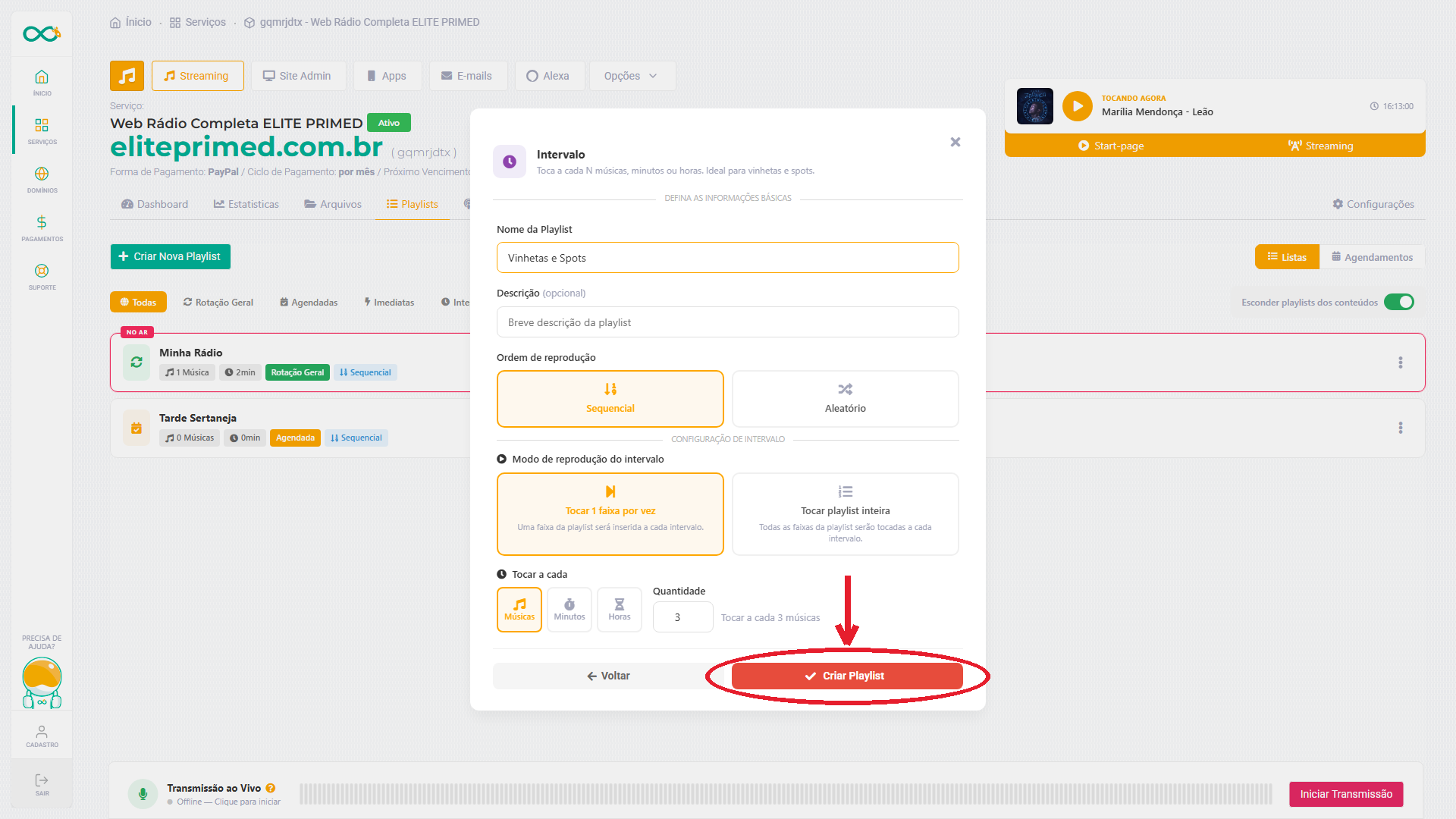This screenshot has width=1456, height=819.
Task: Choose Tocar 1 faixa por vez mode
Action: coord(610,514)
